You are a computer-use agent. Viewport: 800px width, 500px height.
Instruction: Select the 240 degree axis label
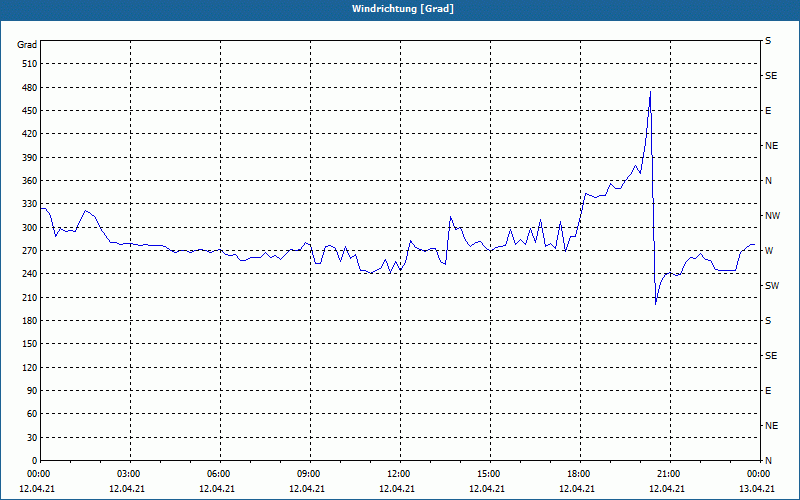pos(30,274)
